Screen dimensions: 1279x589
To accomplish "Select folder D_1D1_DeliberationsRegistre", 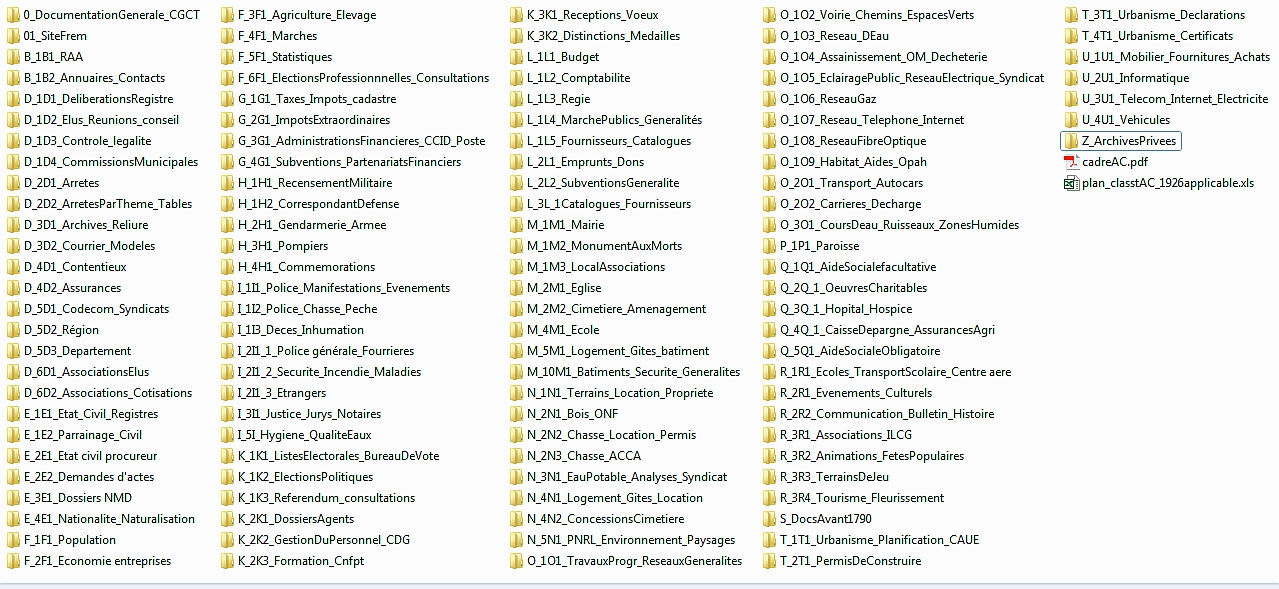I will 98,99.
